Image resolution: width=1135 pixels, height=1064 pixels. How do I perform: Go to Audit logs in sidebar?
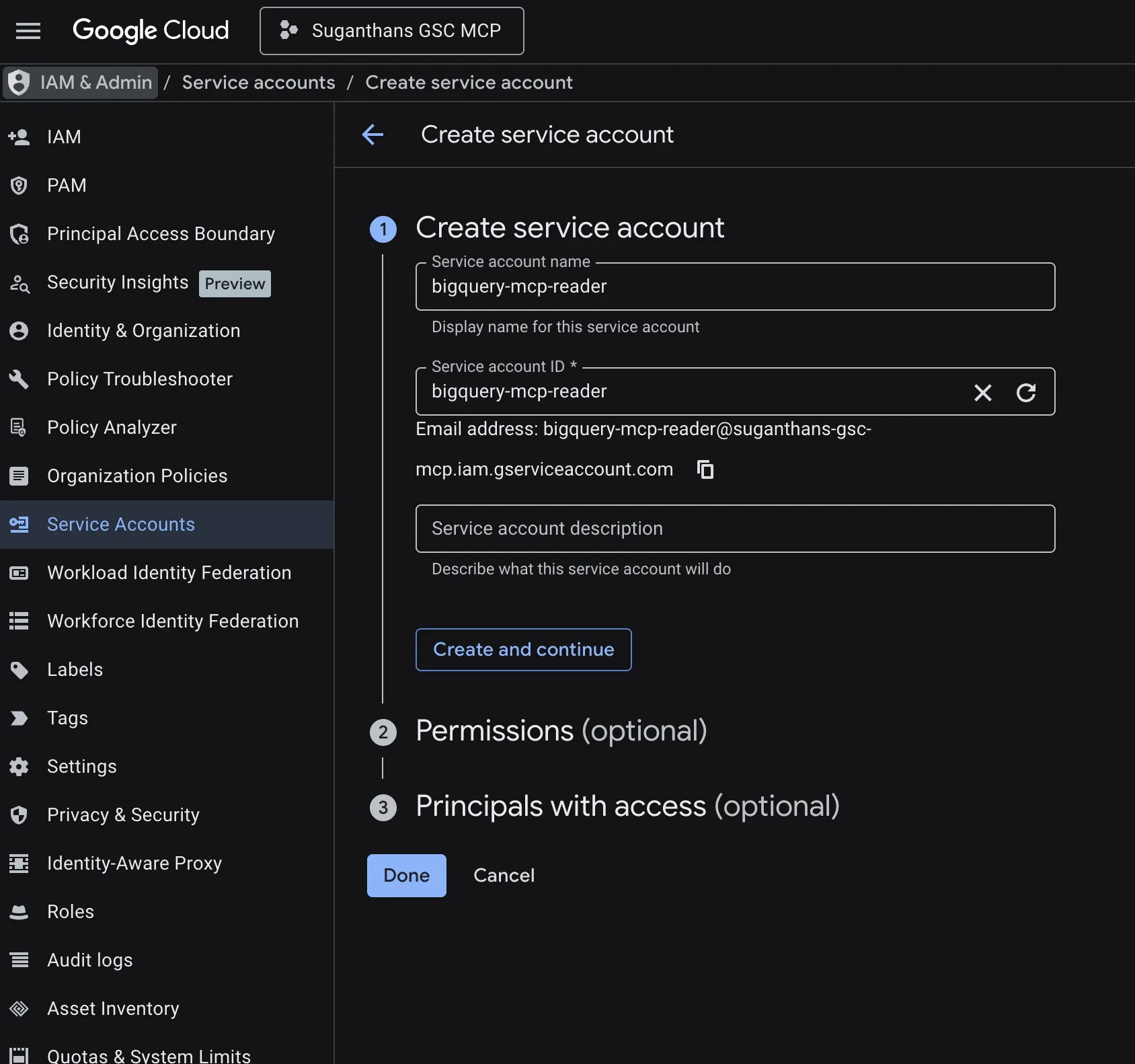point(89,960)
